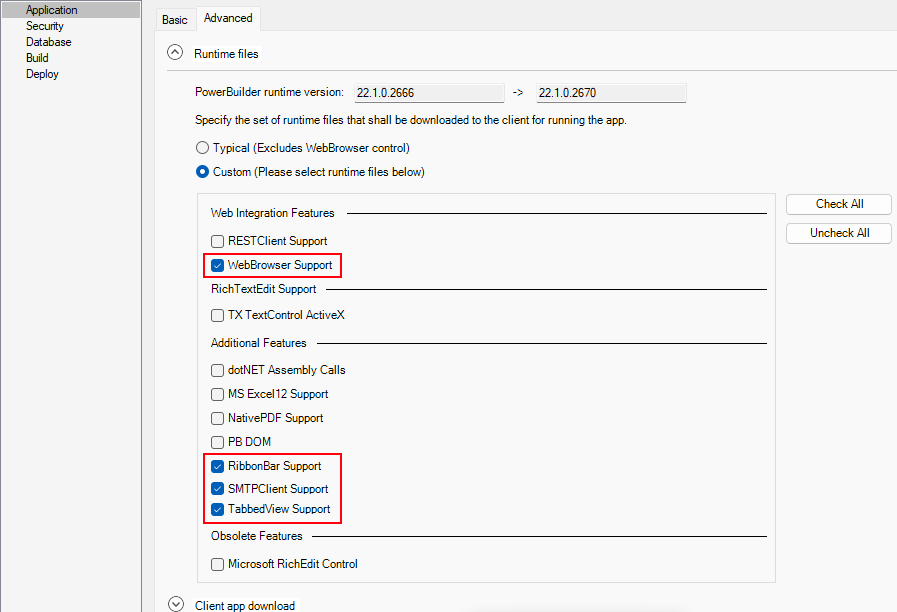Viewport: 897px width, 612px height.
Task: Enable PB DOM checkbox
Action: pos(217,443)
